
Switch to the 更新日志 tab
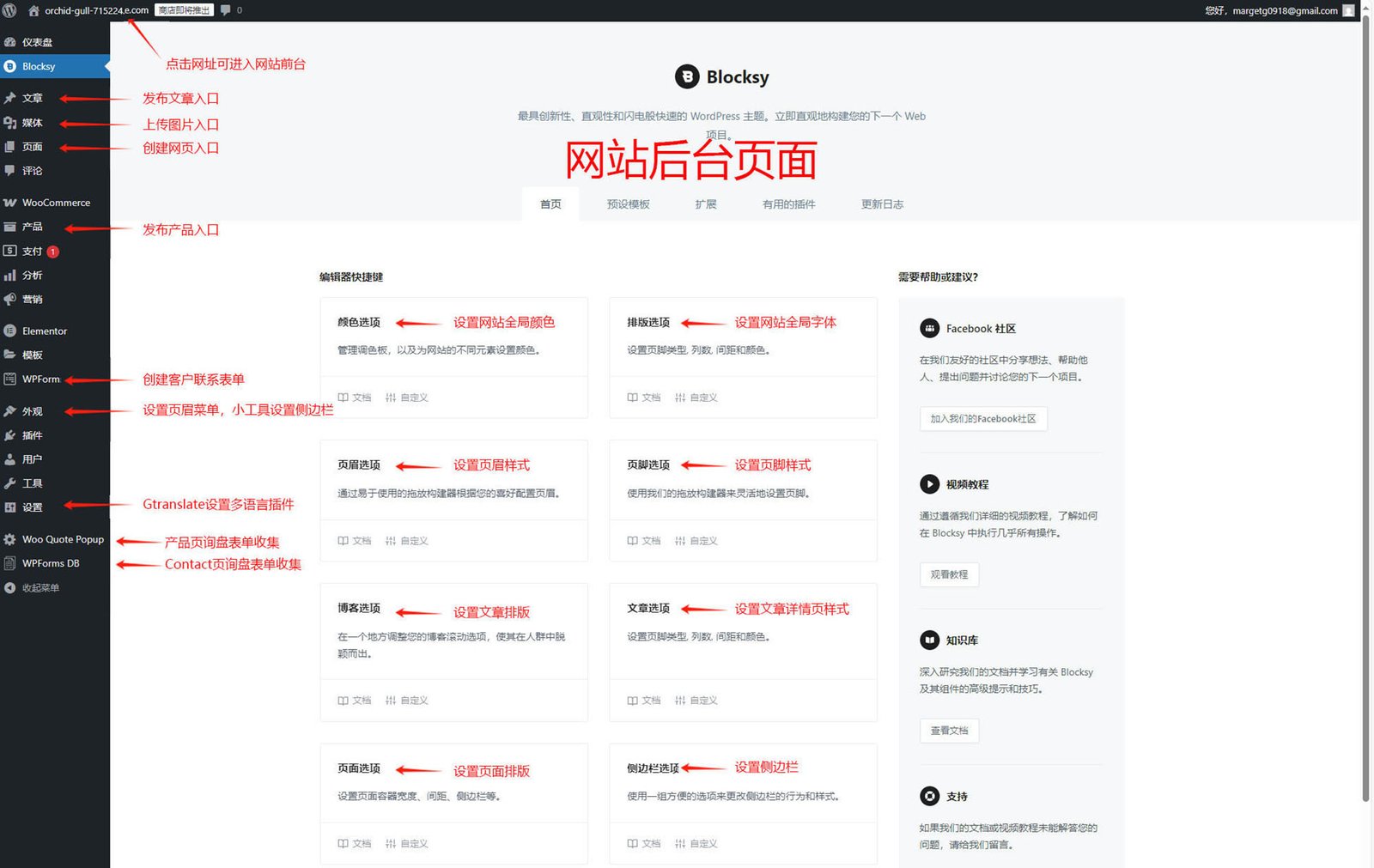[x=882, y=204]
